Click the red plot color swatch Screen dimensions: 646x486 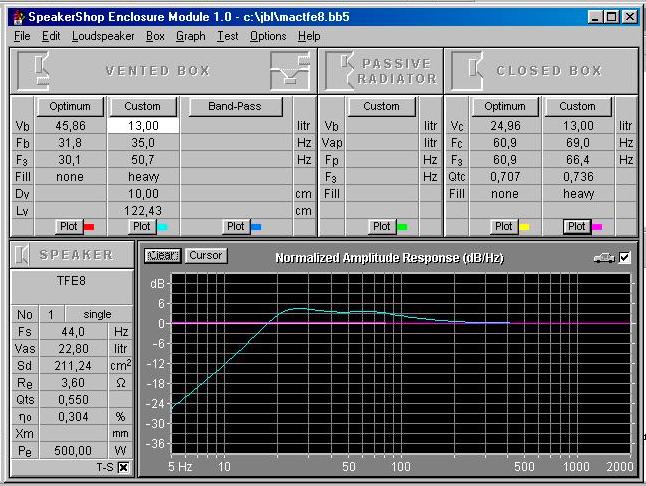click(x=89, y=227)
